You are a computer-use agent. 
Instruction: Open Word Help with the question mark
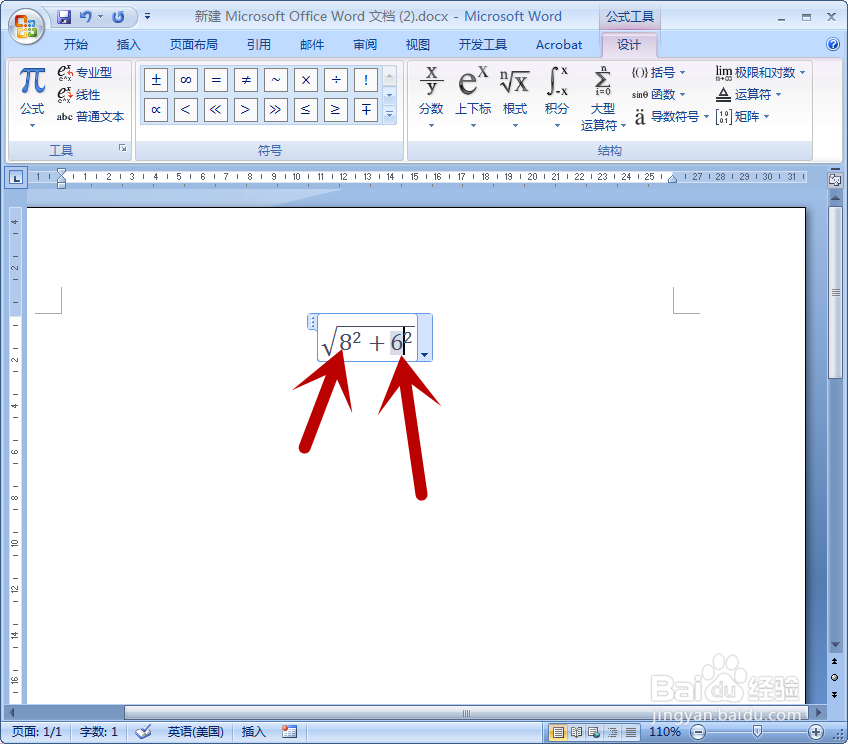pyautogui.click(x=833, y=44)
